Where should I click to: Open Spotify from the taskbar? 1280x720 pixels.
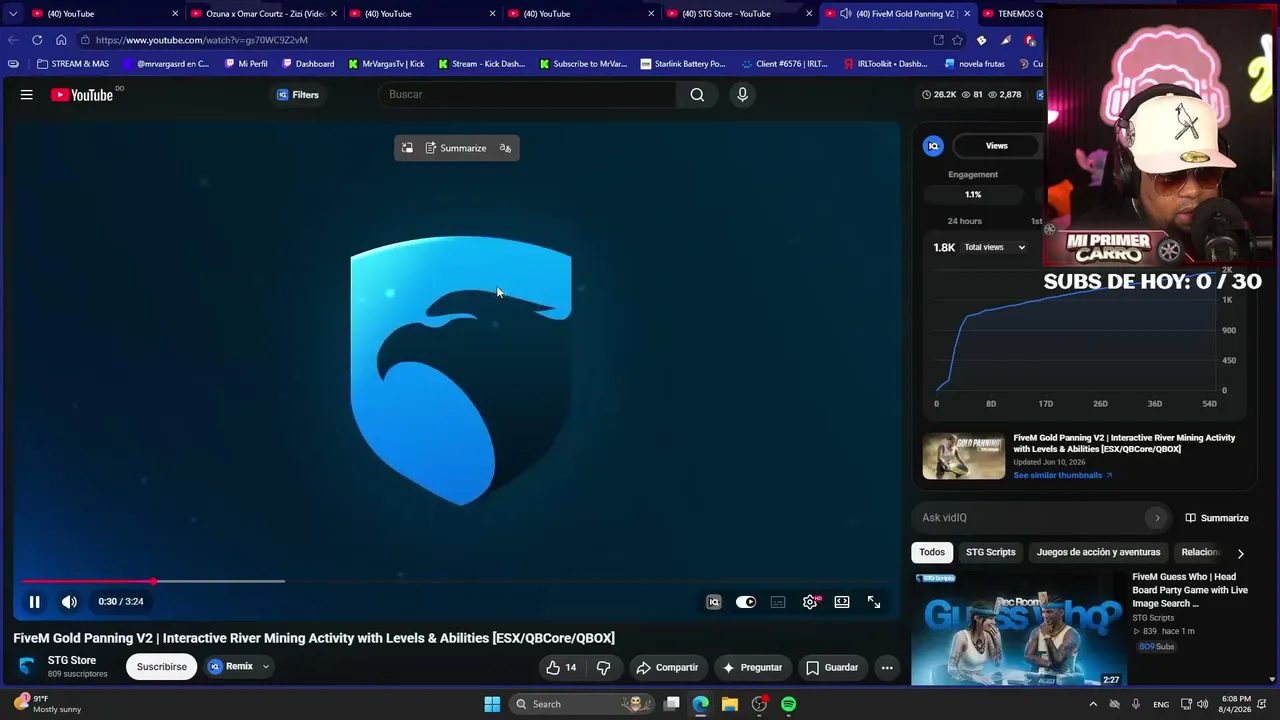[x=789, y=704]
